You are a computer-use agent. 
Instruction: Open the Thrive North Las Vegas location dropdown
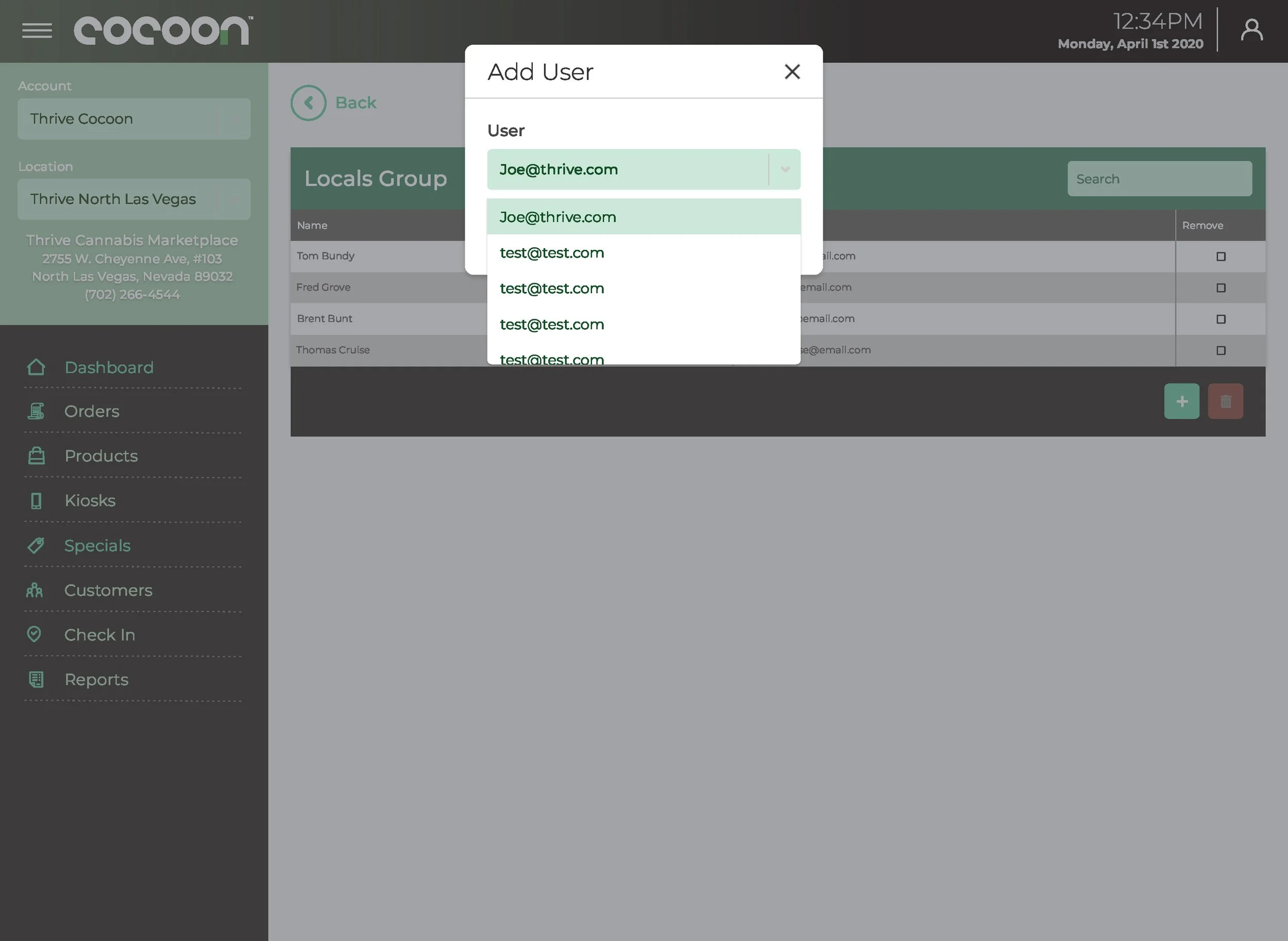(x=134, y=199)
